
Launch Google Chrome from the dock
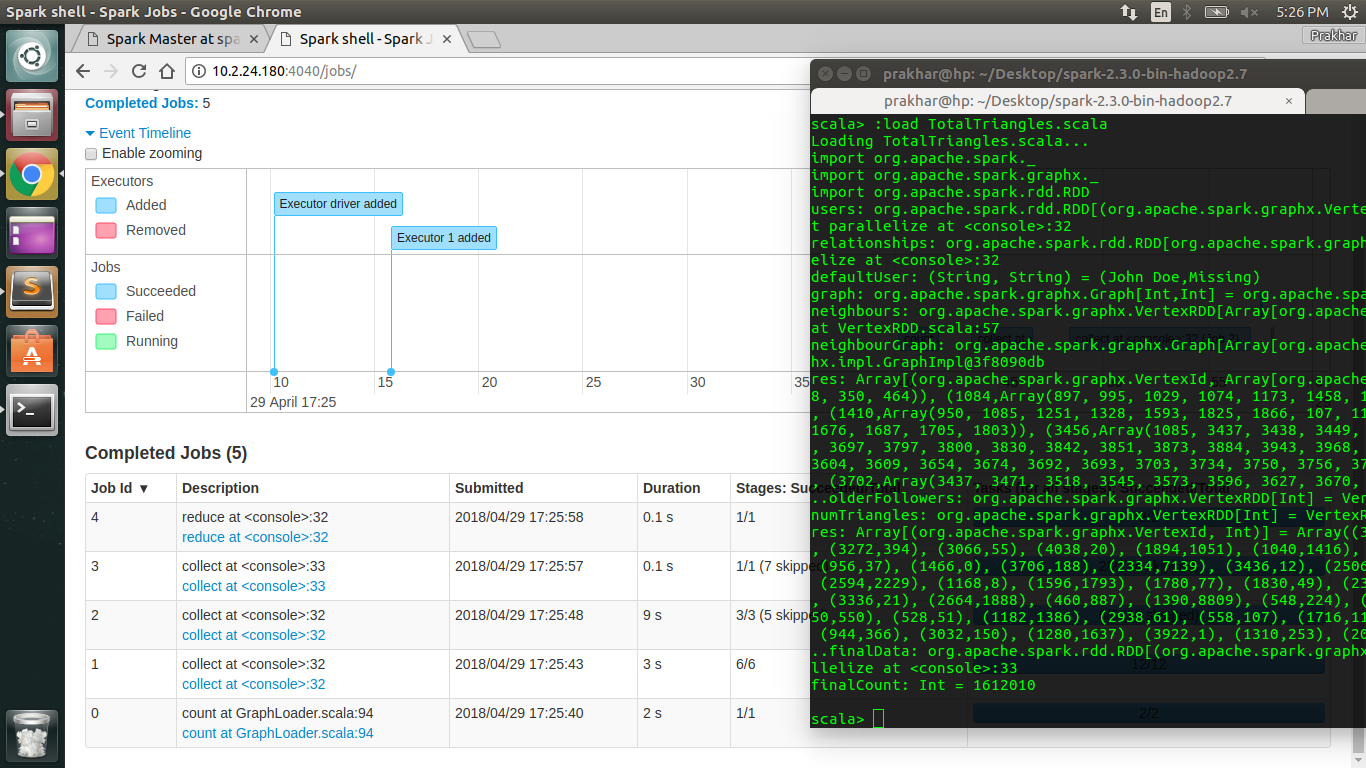[x=32, y=174]
